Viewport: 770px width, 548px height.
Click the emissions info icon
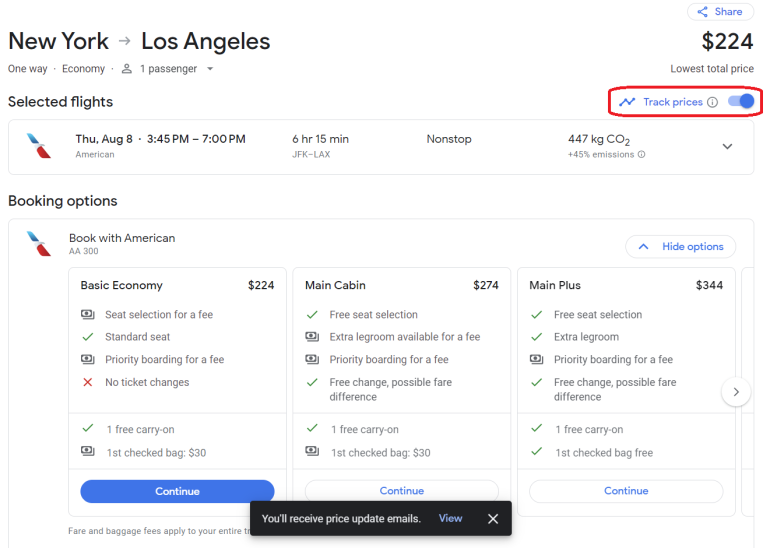[x=641, y=155]
